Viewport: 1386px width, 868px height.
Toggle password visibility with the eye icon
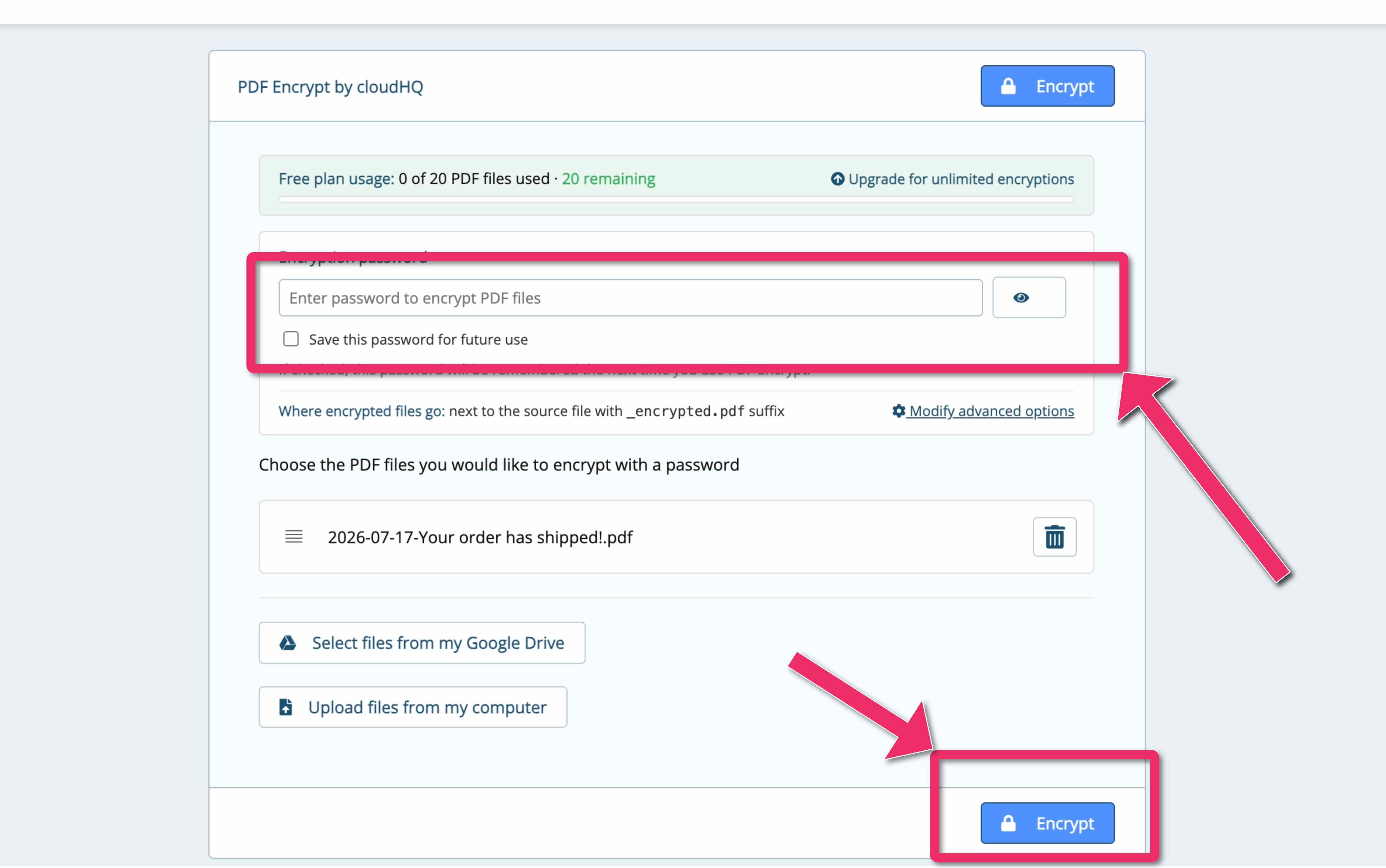tap(1029, 297)
